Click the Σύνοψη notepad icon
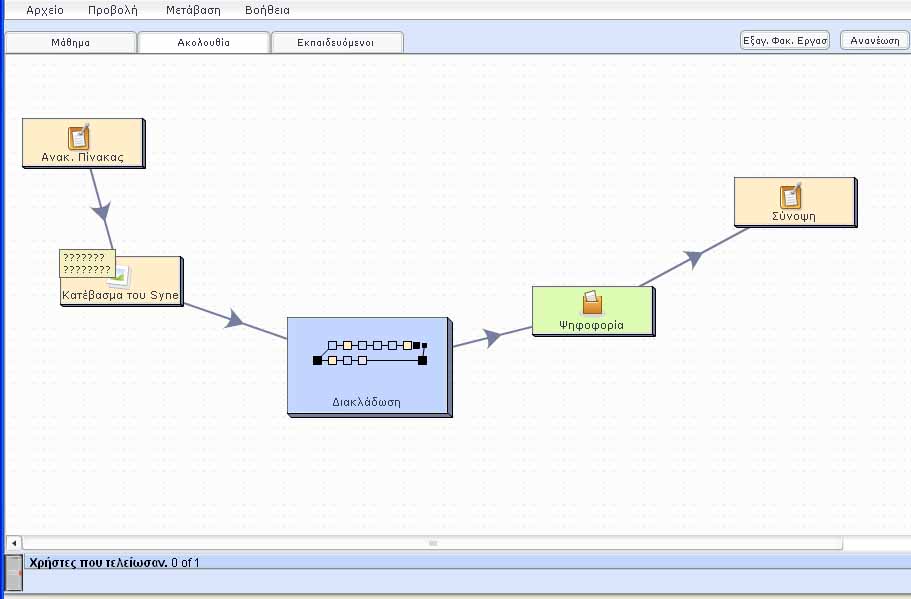The width and height of the screenshot is (911, 599). (791, 195)
